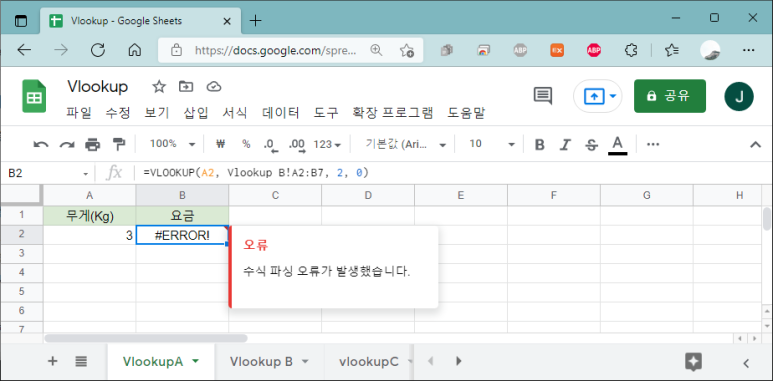Print the spreadsheet
773x381 pixels.
click(x=93, y=144)
